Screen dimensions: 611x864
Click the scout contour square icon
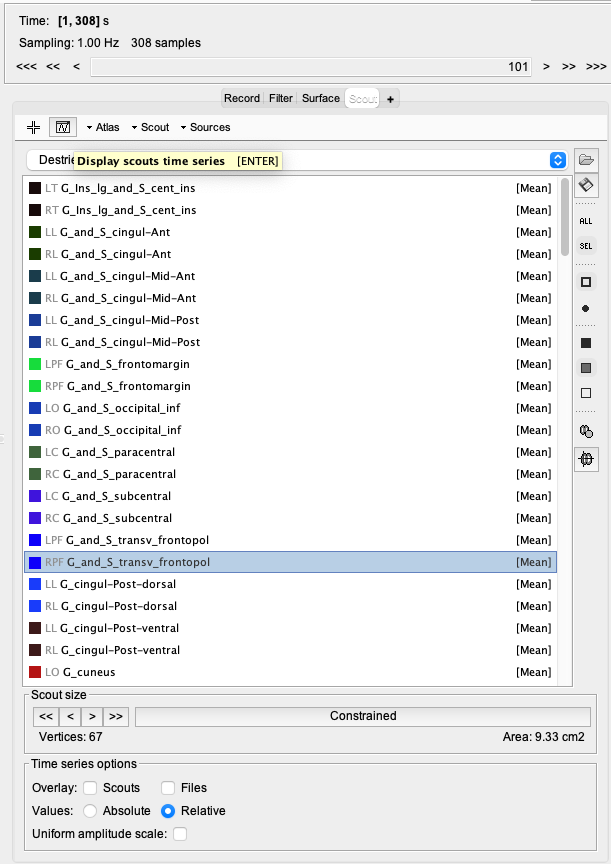pyautogui.click(x=586, y=282)
